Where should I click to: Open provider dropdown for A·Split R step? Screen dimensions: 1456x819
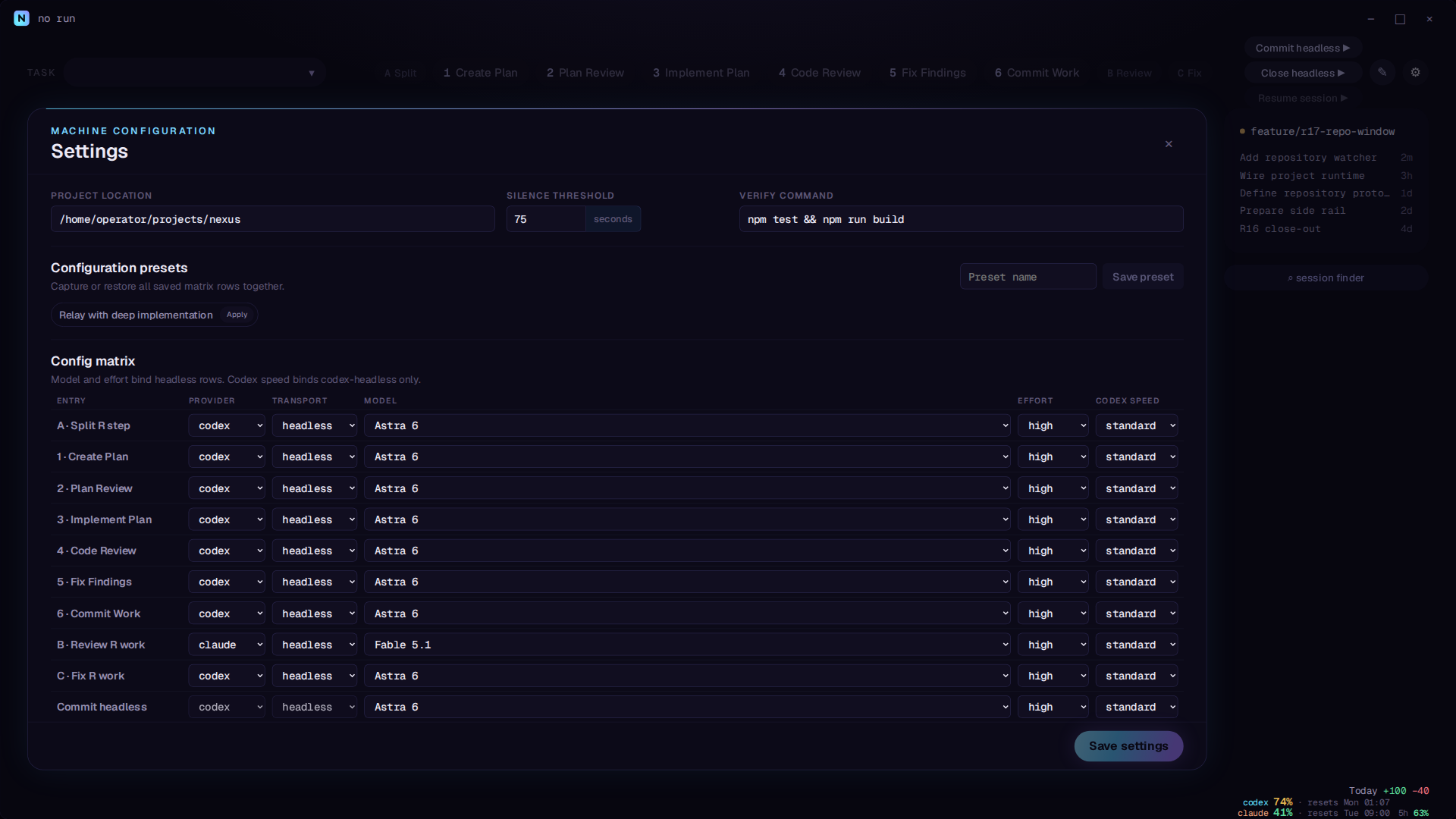pos(227,425)
